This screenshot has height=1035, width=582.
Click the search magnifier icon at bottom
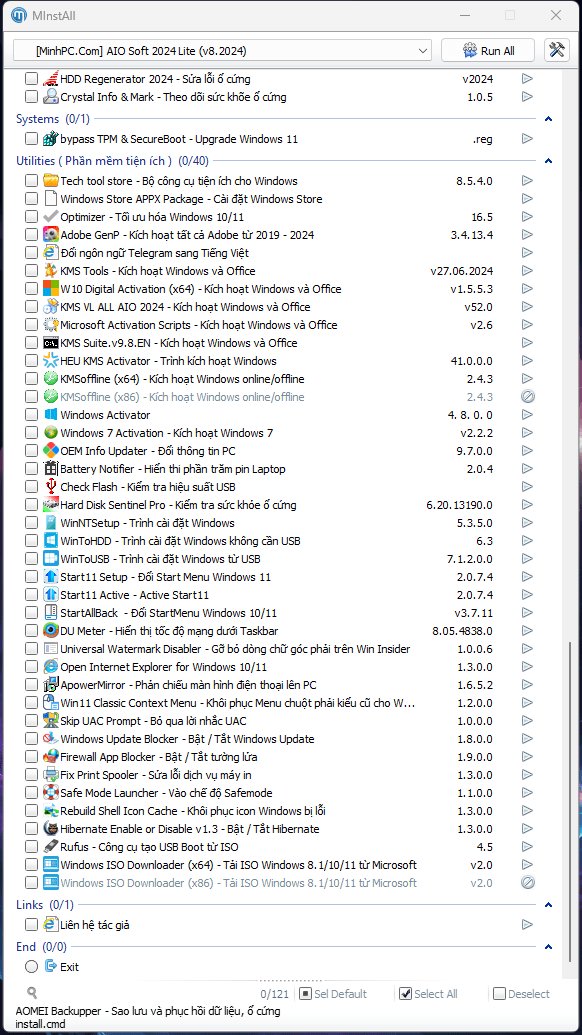pos(32,992)
